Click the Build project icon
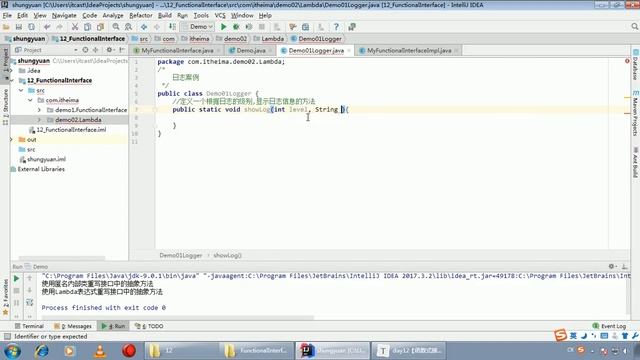The image size is (640, 360). [172, 27]
